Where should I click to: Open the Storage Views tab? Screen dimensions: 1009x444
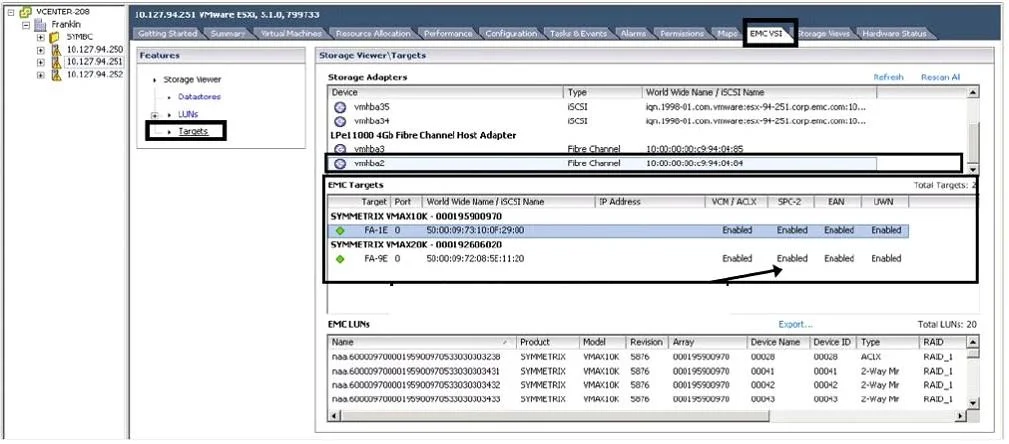pos(824,33)
